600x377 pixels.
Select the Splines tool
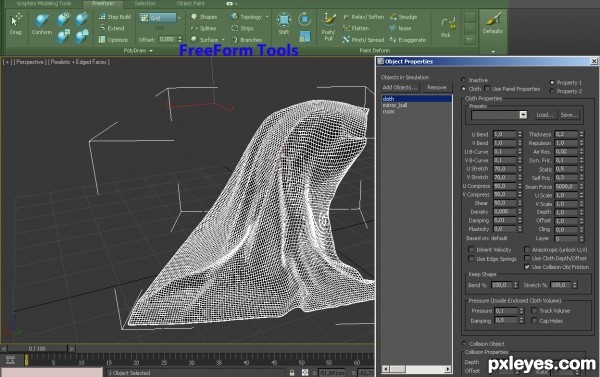coord(204,28)
